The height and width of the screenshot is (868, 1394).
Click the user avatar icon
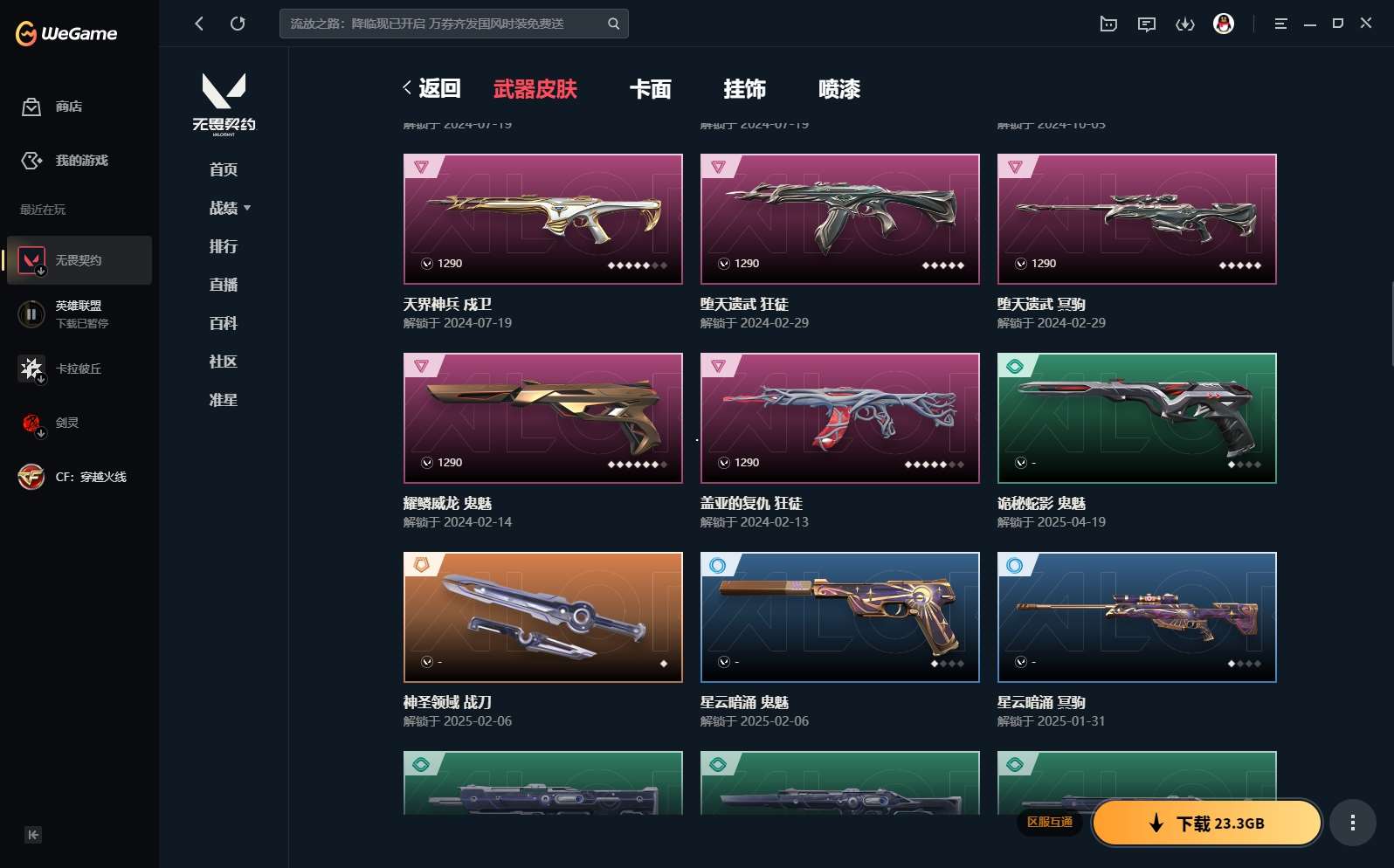click(x=1224, y=24)
